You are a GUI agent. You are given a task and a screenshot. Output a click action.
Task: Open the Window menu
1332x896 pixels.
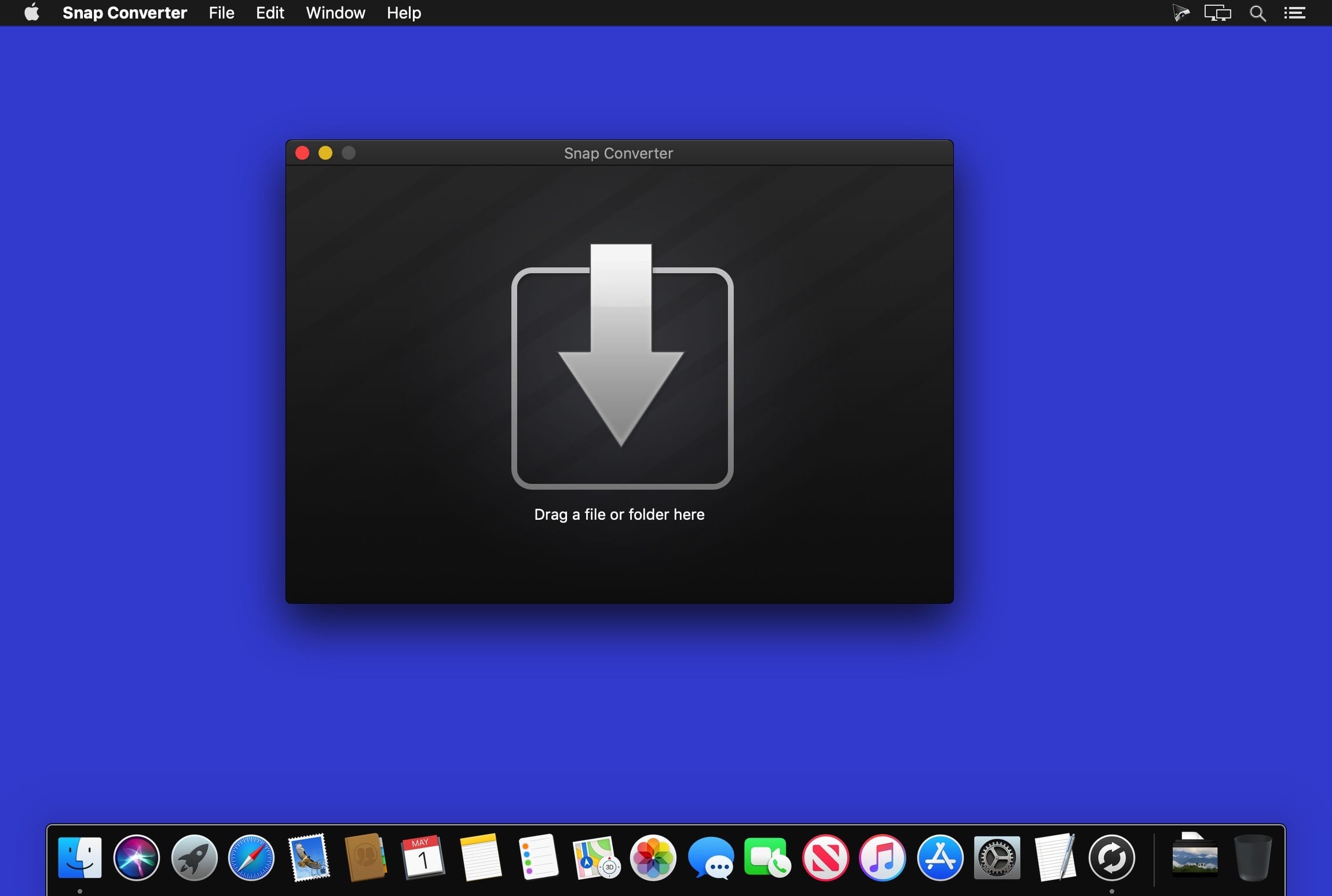(x=335, y=13)
